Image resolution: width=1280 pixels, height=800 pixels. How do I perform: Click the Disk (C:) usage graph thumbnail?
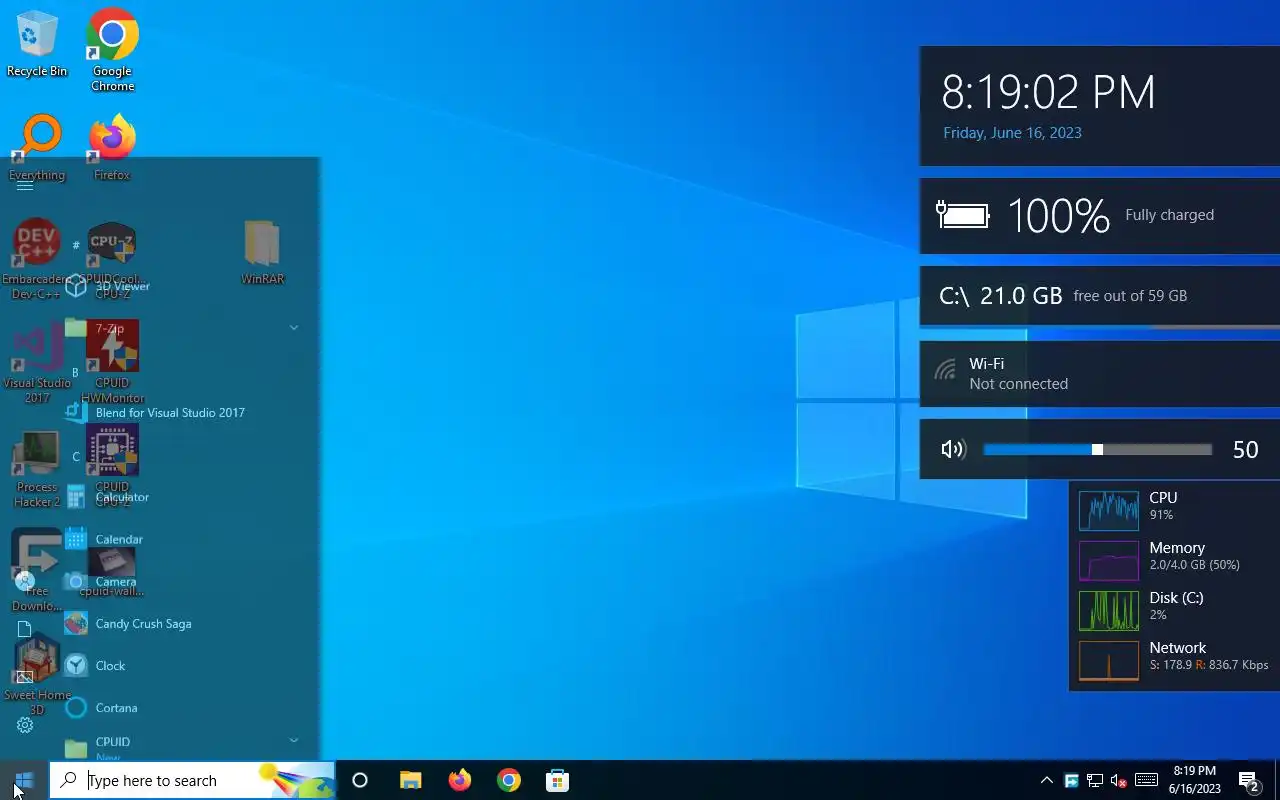(x=1108, y=610)
